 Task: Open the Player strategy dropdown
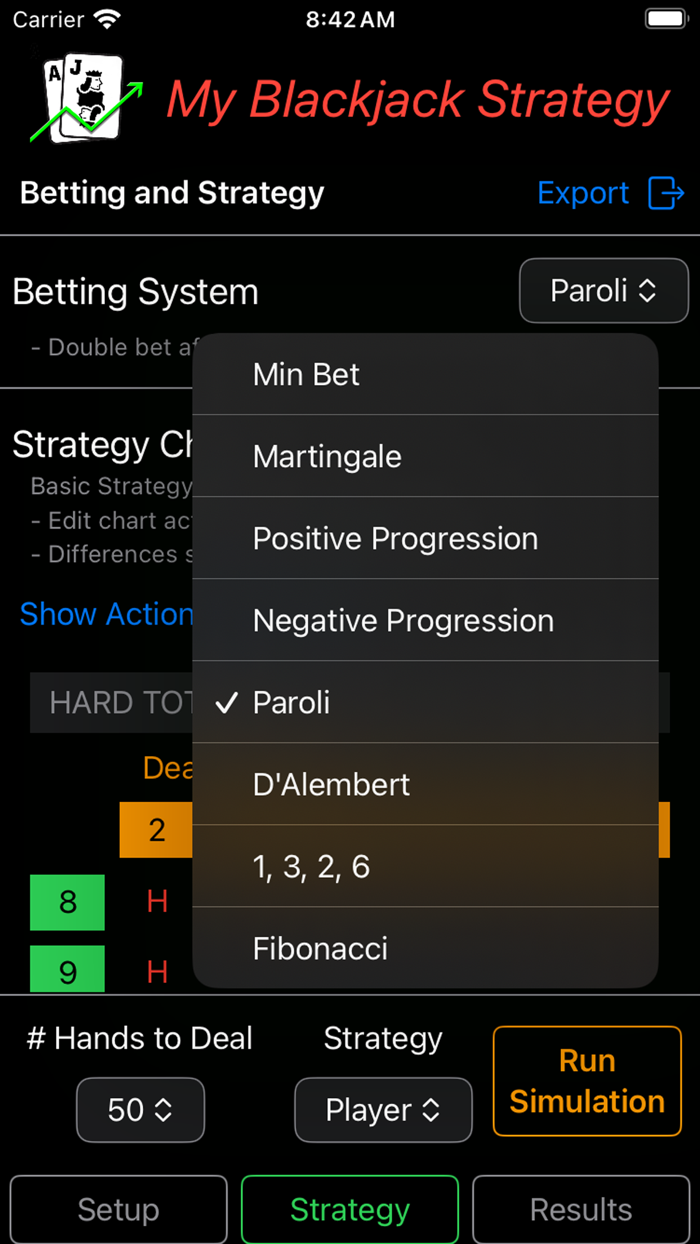[x=383, y=1110]
